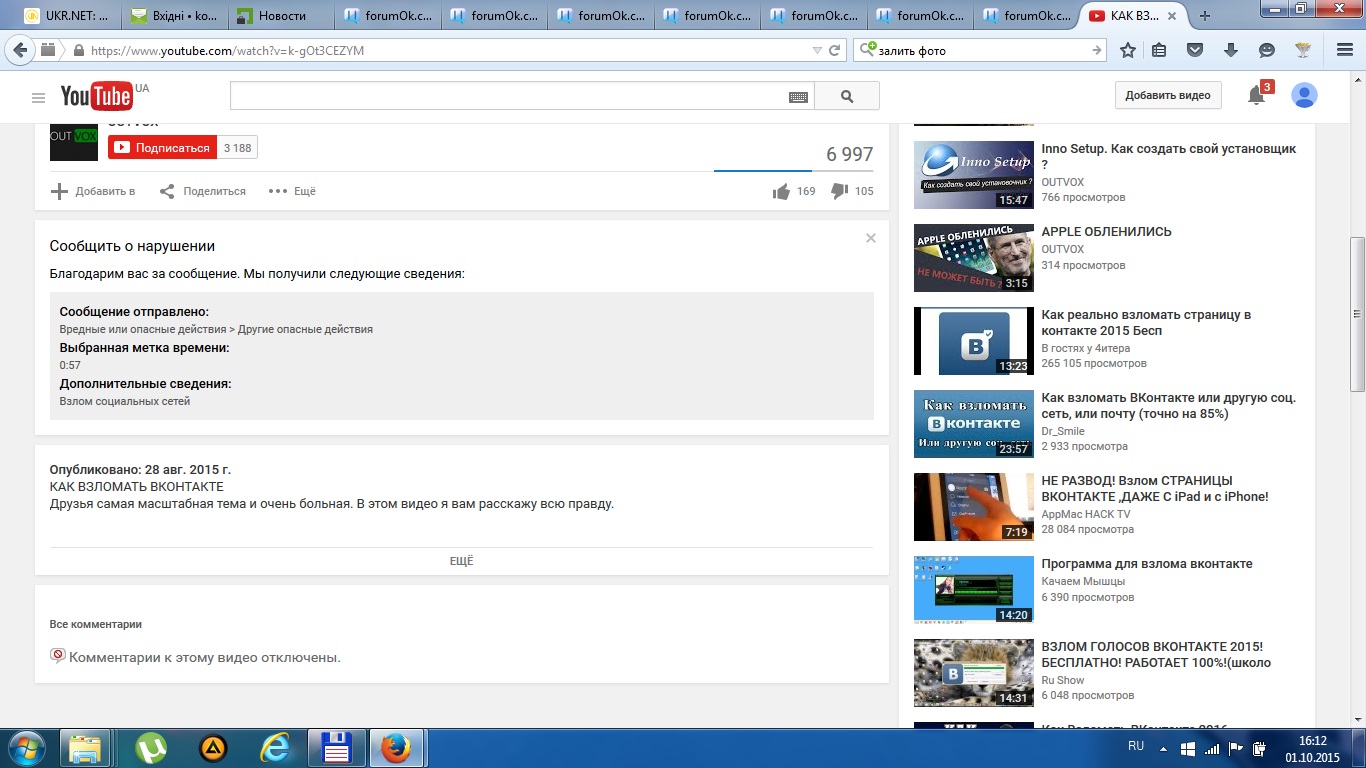Click the YouTube logo
Image resolution: width=1366 pixels, height=768 pixels.
pyautogui.click(x=97, y=96)
